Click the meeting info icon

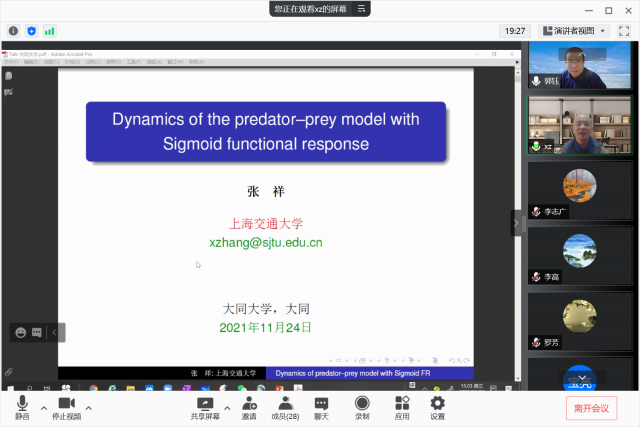click(x=13, y=31)
